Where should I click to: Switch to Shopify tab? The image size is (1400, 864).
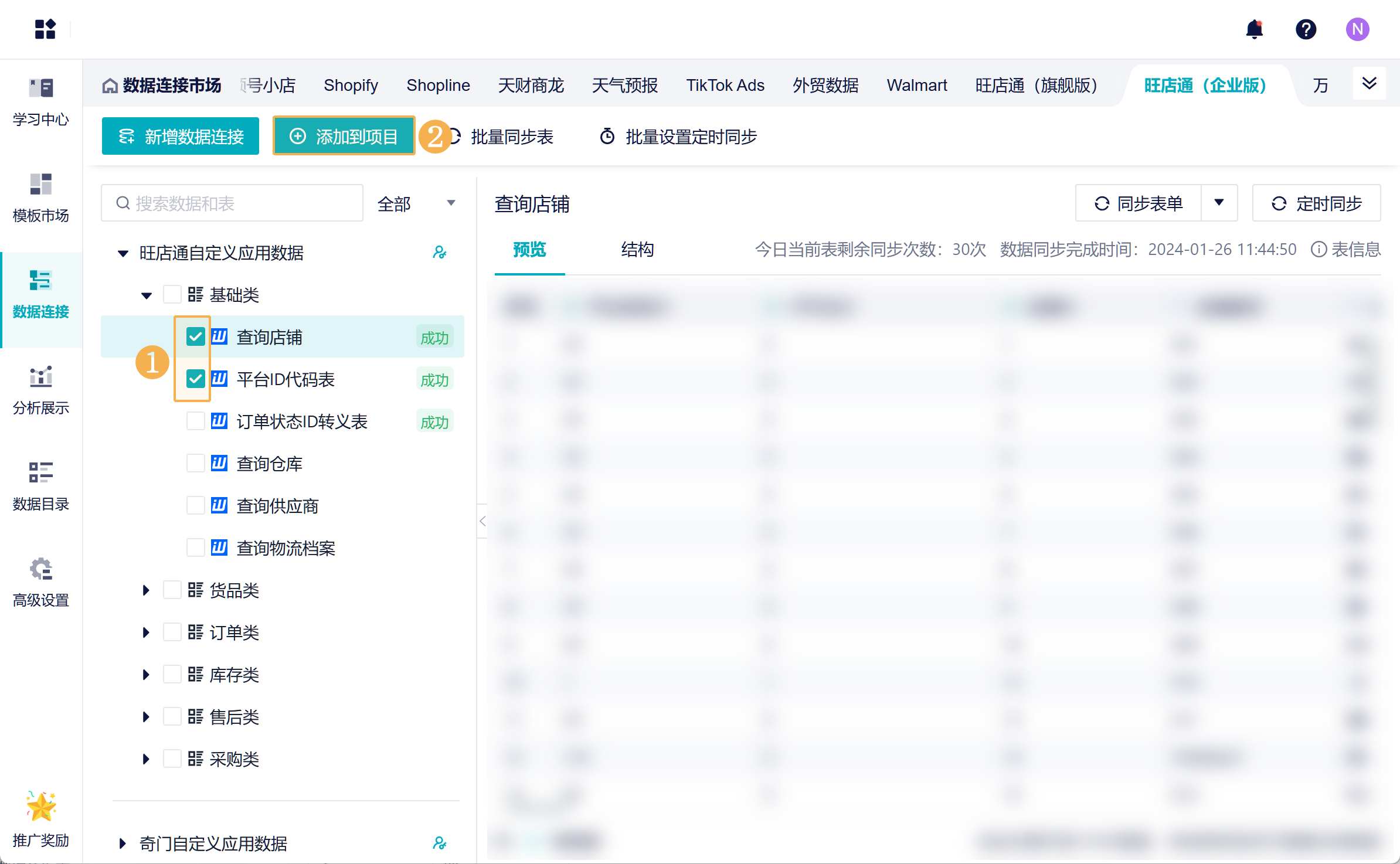(x=351, y=86)
